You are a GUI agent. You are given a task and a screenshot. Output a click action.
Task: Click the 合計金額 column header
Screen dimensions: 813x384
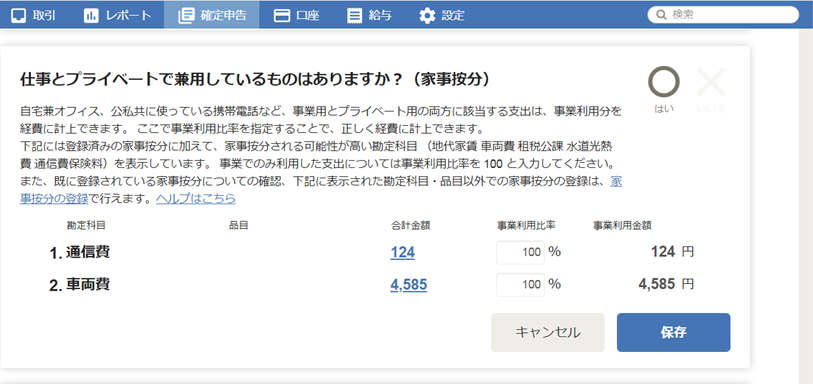pyautogui.click(x=411, y=225)
